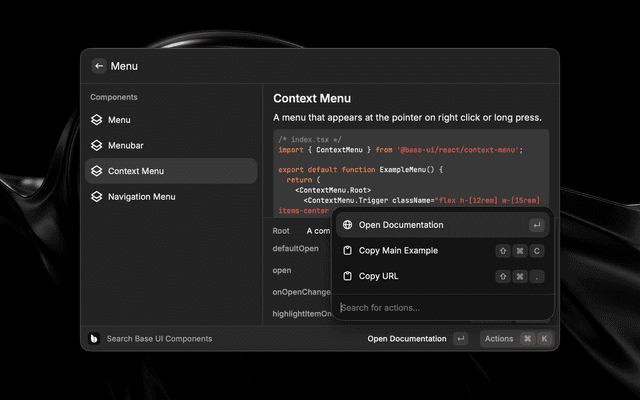Click the Base UI logo in footer
The image size is (640, 400).
click(94, 339)
